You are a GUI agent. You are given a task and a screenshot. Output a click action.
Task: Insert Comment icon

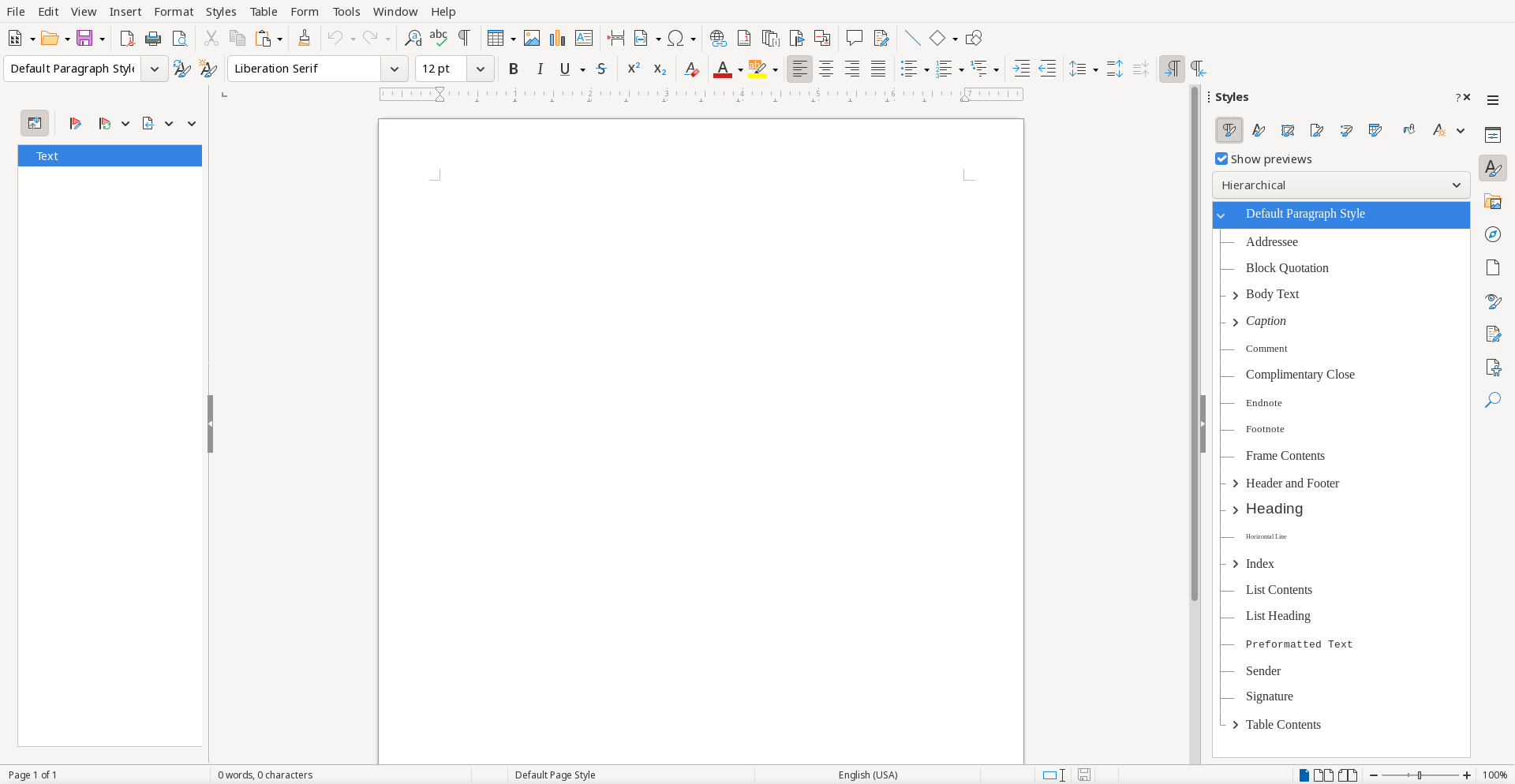pos(854,38)
